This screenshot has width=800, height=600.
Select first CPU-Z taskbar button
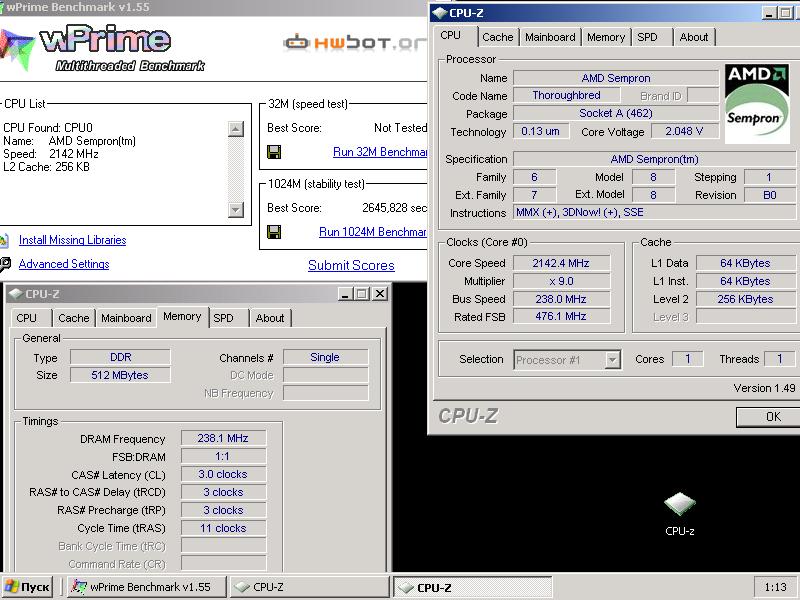309,587
